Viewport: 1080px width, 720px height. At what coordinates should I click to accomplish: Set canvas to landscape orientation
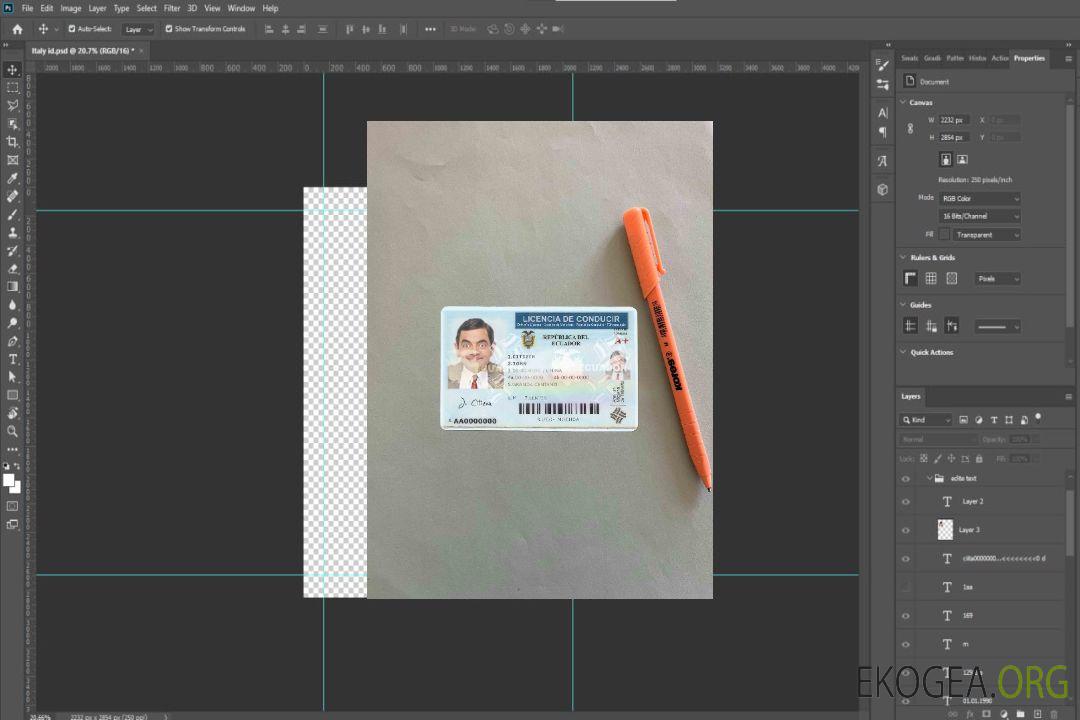click(962, 160)
